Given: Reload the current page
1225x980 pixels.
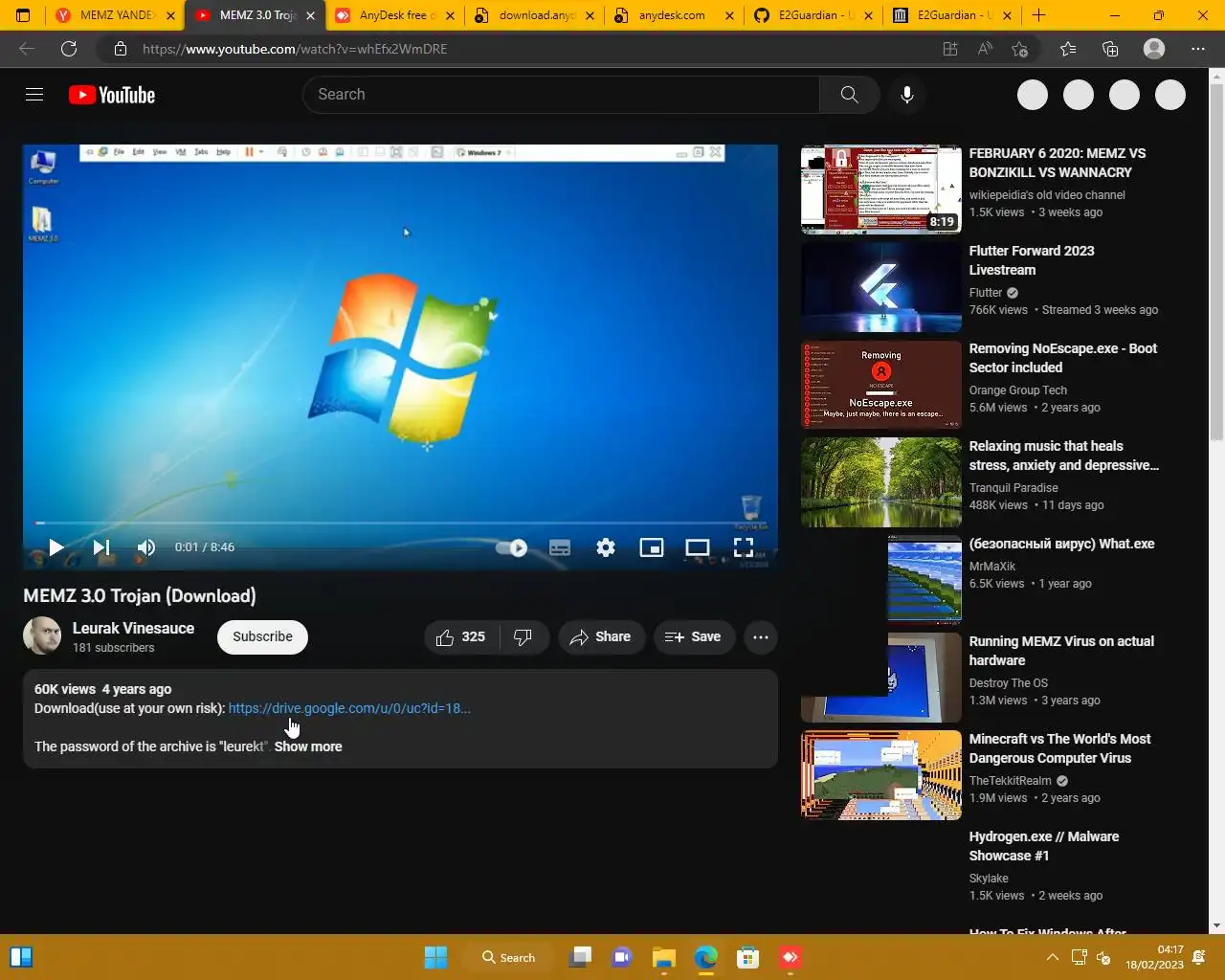Looking at the screenshot, I should click(69, 49).
